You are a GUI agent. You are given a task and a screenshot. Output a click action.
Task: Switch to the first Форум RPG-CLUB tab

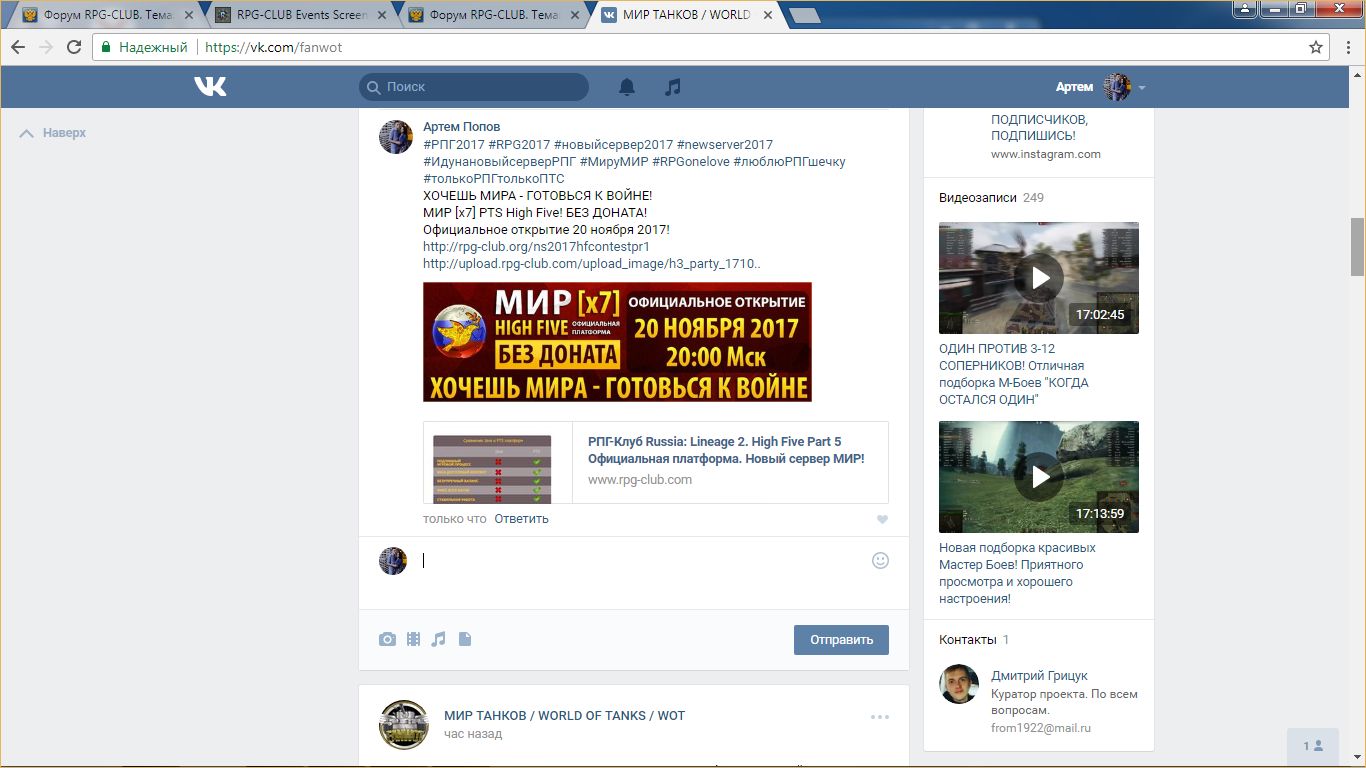pyautogui.click(x=108, y=15)
